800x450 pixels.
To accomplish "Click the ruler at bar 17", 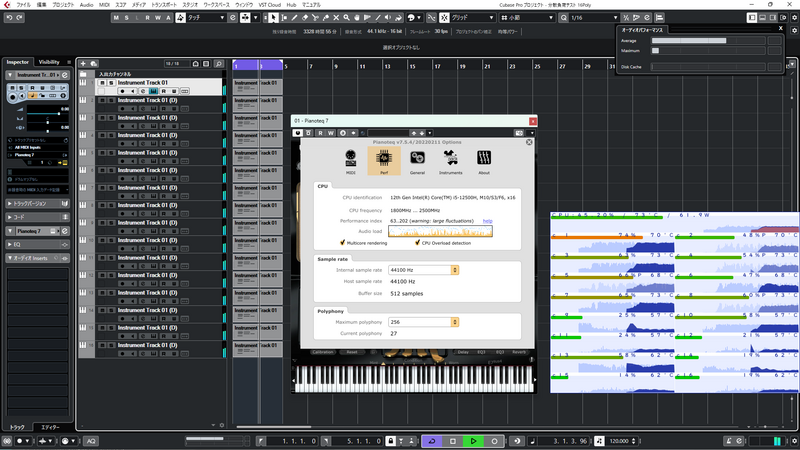I will point(437,66).
